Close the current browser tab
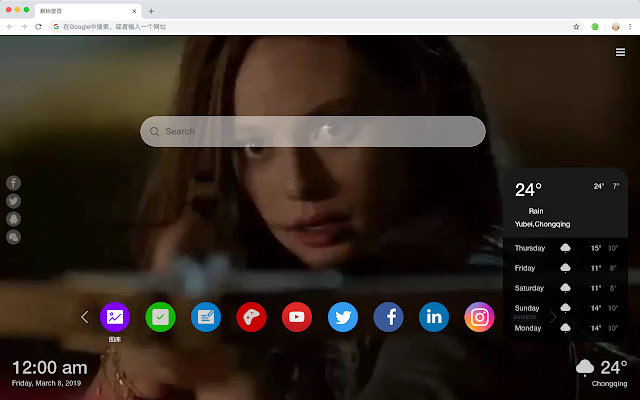 click(134, 11)
